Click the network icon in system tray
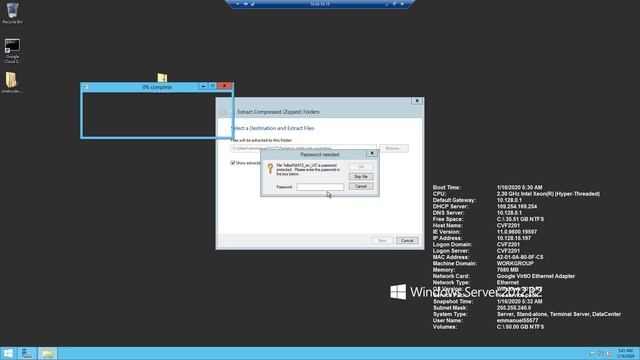Screen dimensions: 640x360 600,353
